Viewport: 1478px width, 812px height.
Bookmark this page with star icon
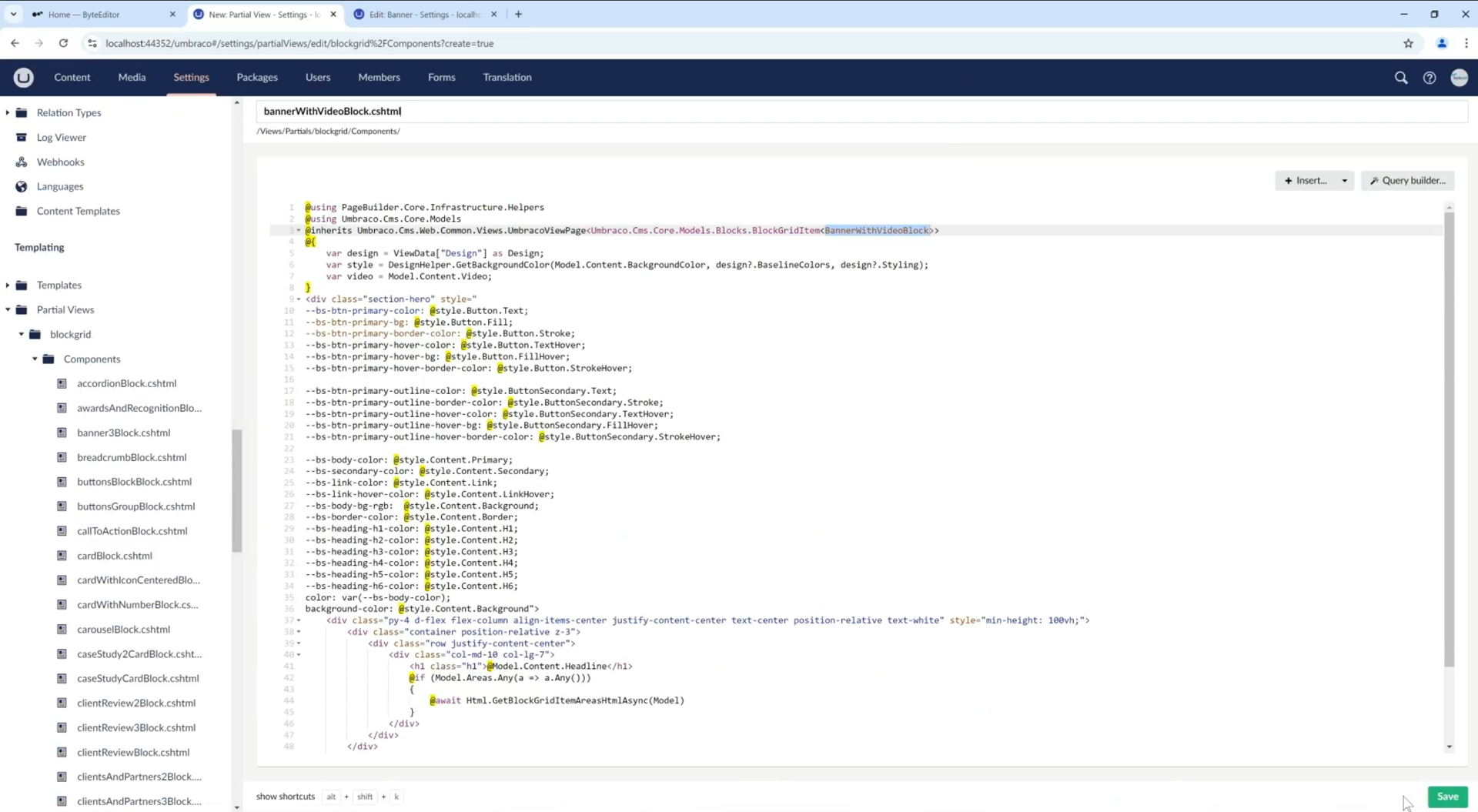pyautogui.click(x=1408, y=43)
